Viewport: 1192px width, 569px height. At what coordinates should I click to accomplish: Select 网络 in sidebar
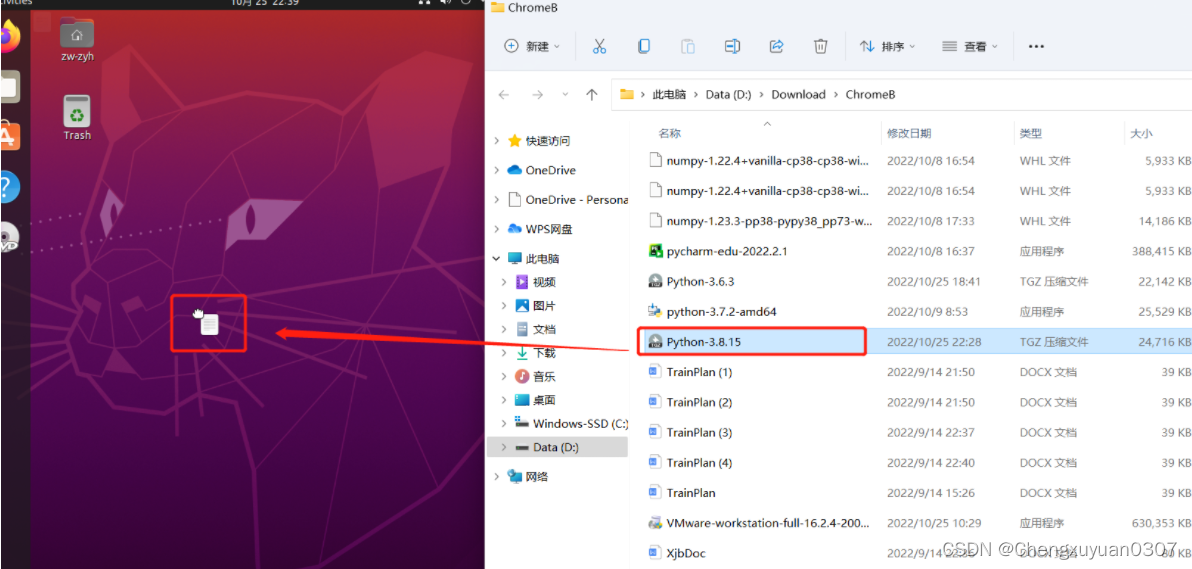(528, 476)
